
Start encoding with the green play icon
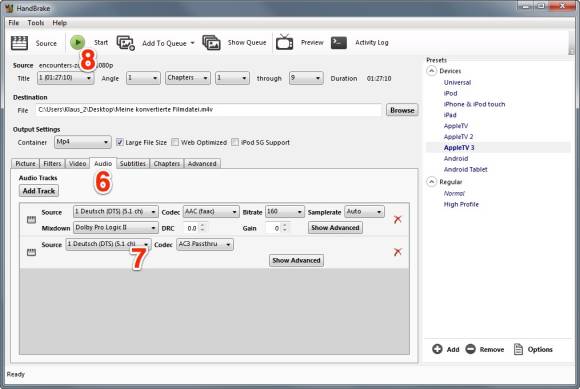pyautogui.click(x=78, y=43)
